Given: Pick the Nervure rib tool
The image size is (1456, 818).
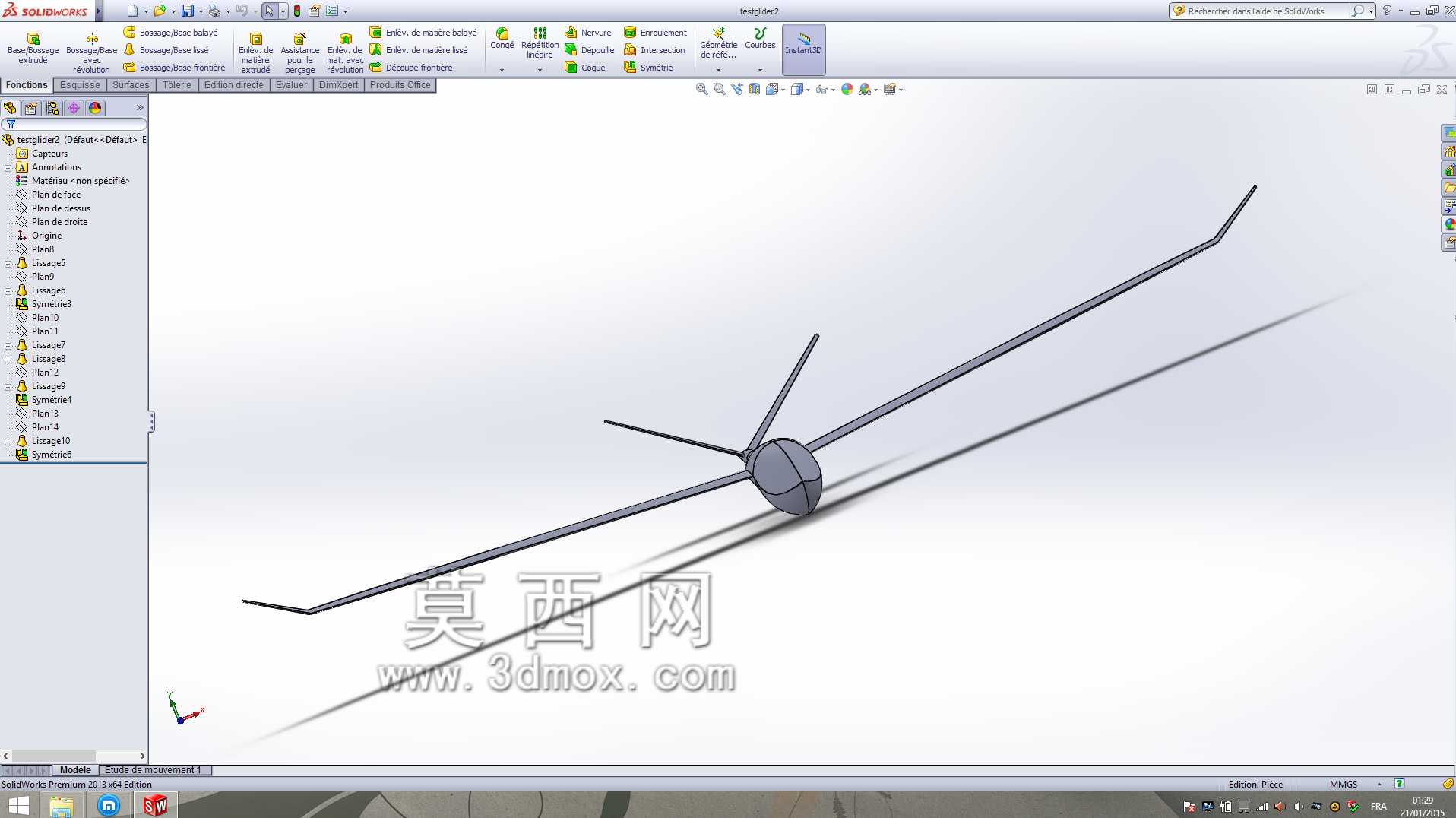Looking at the screenshot, I should coord(588,33).
